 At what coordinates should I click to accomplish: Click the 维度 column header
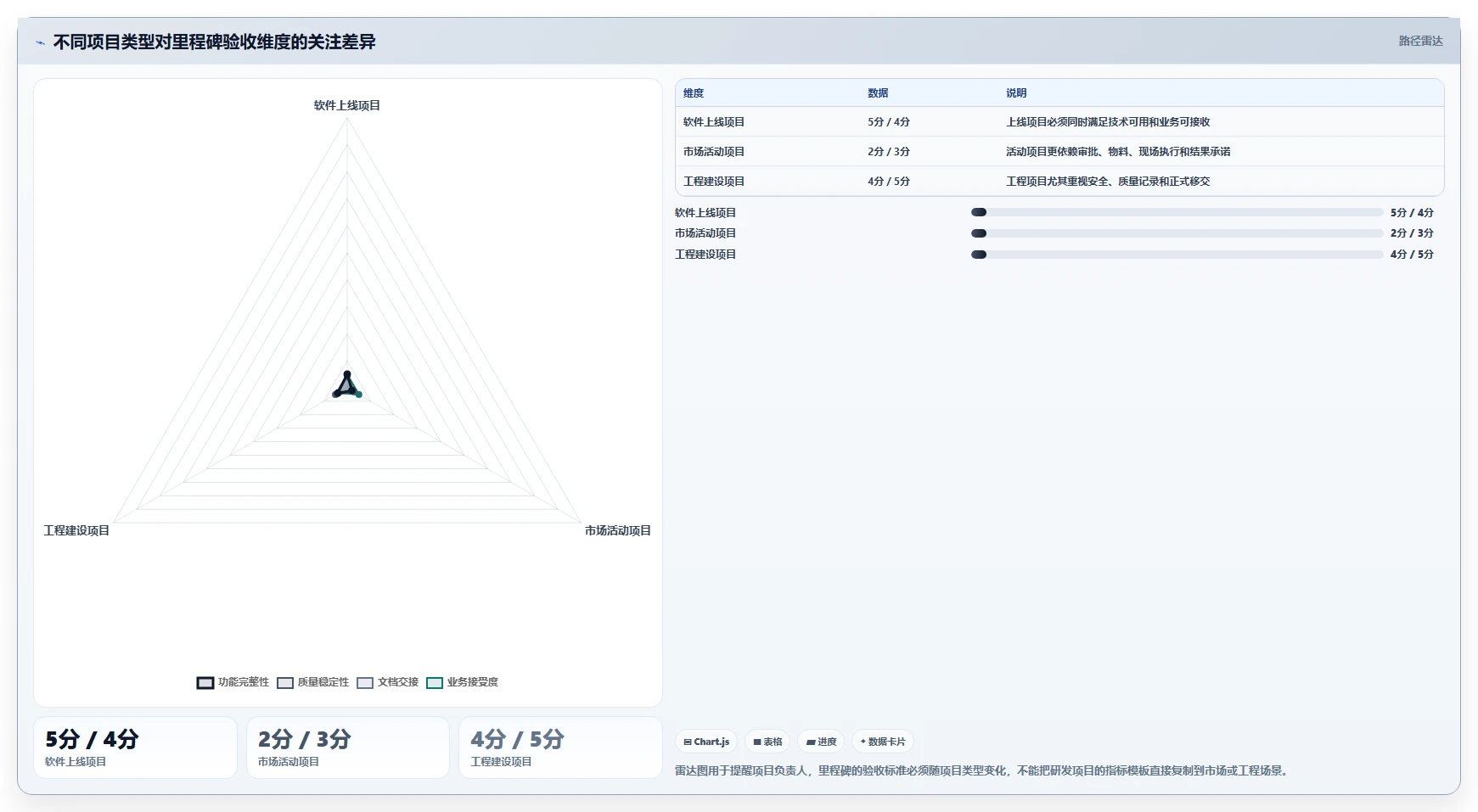pyautogui.click(x=694, y=93)
